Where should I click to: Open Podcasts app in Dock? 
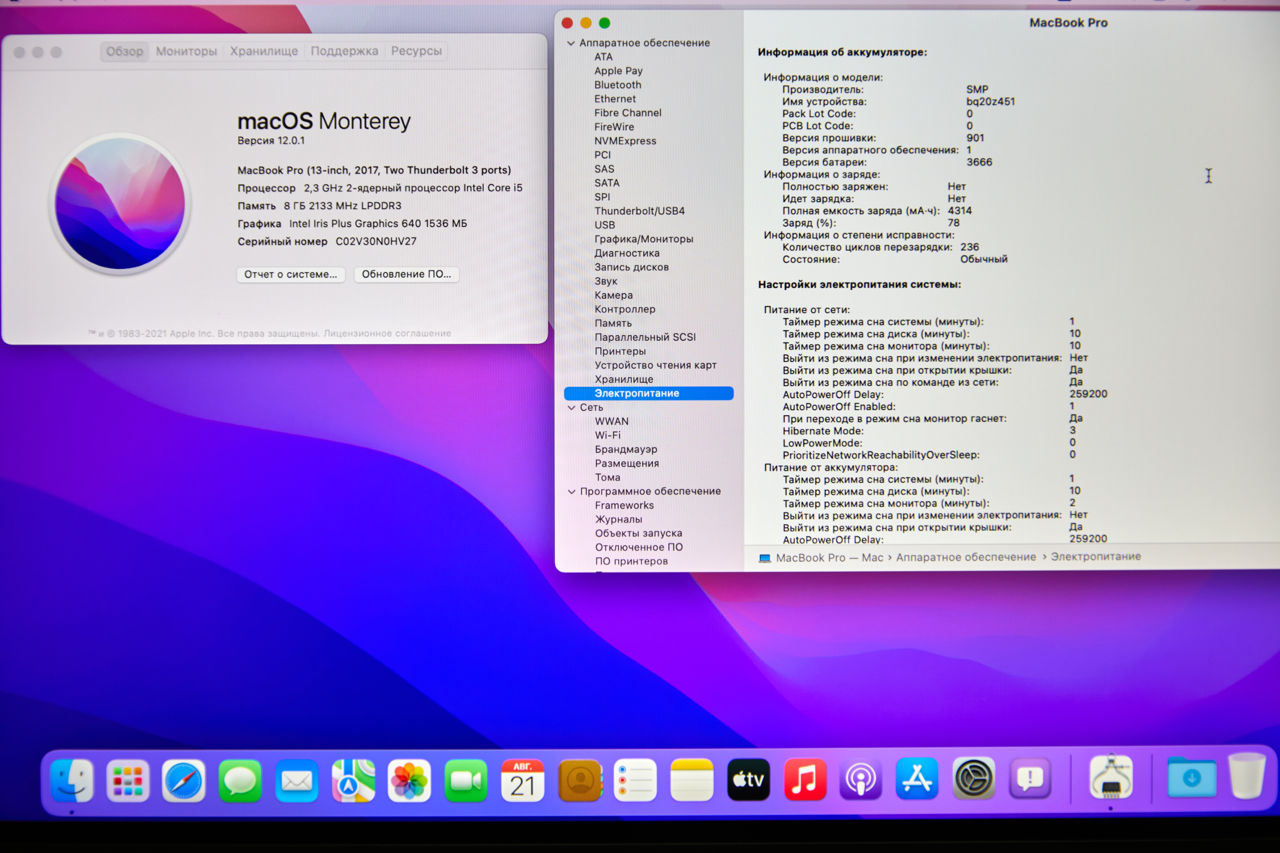(861, 780)
